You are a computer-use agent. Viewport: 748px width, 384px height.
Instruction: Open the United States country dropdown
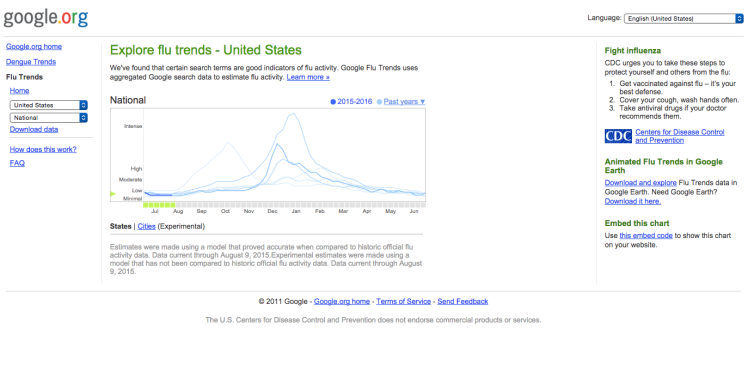[x=49, y=105]
